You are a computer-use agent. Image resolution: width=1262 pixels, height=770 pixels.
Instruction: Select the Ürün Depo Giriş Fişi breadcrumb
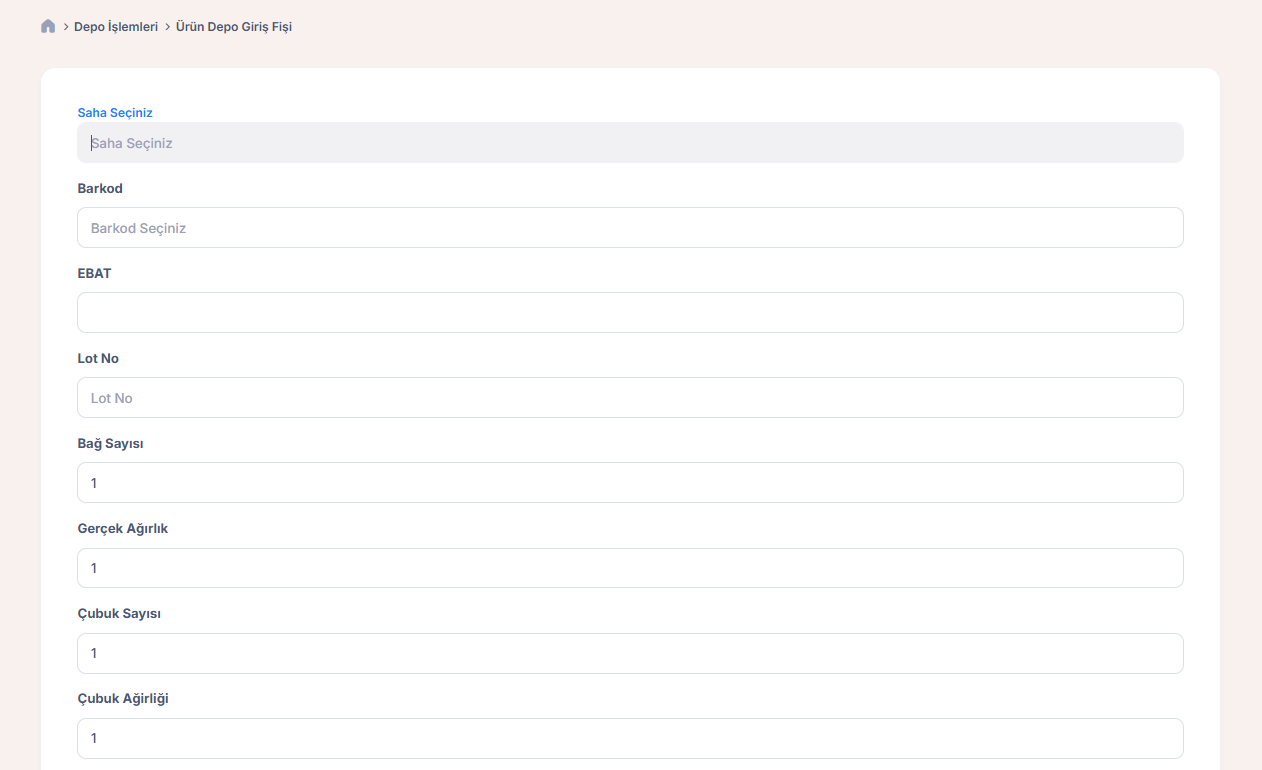[233, 27]
